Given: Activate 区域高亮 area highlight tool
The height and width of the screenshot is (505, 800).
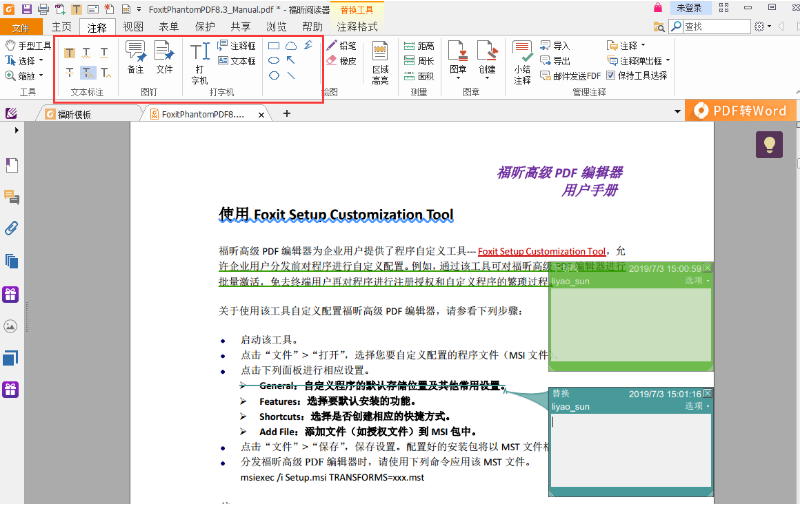Looking at the screenshot, I should pyautogui.click(x=380, y=63).
